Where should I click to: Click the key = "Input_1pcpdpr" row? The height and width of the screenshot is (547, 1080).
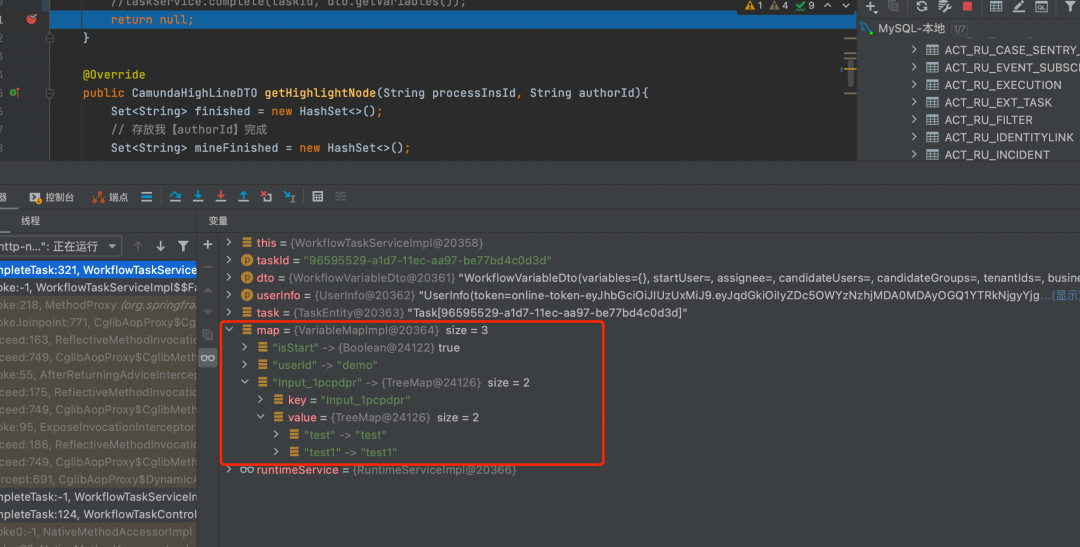(349, 400)
